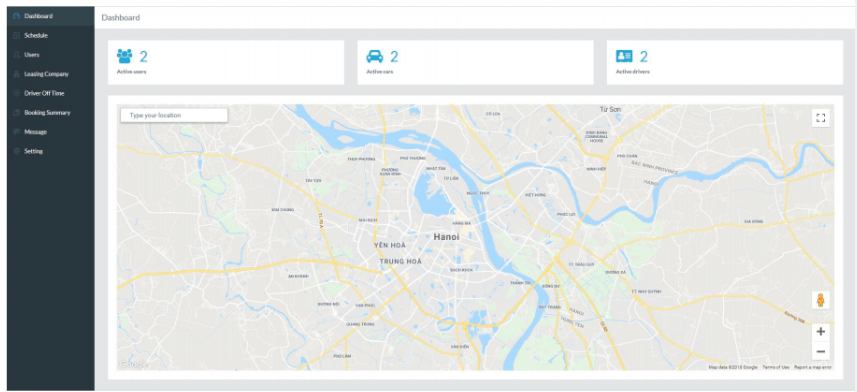Open the Terms of Use link
Viewport: 857px width, 392px height.
point(776,367)
